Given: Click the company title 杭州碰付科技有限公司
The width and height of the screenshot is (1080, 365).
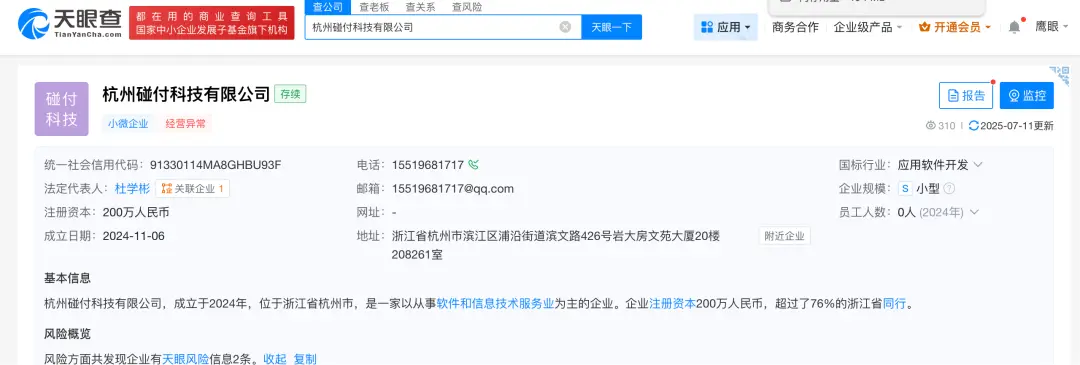Looking at the screenshot, I should click(x=186, y=94).
